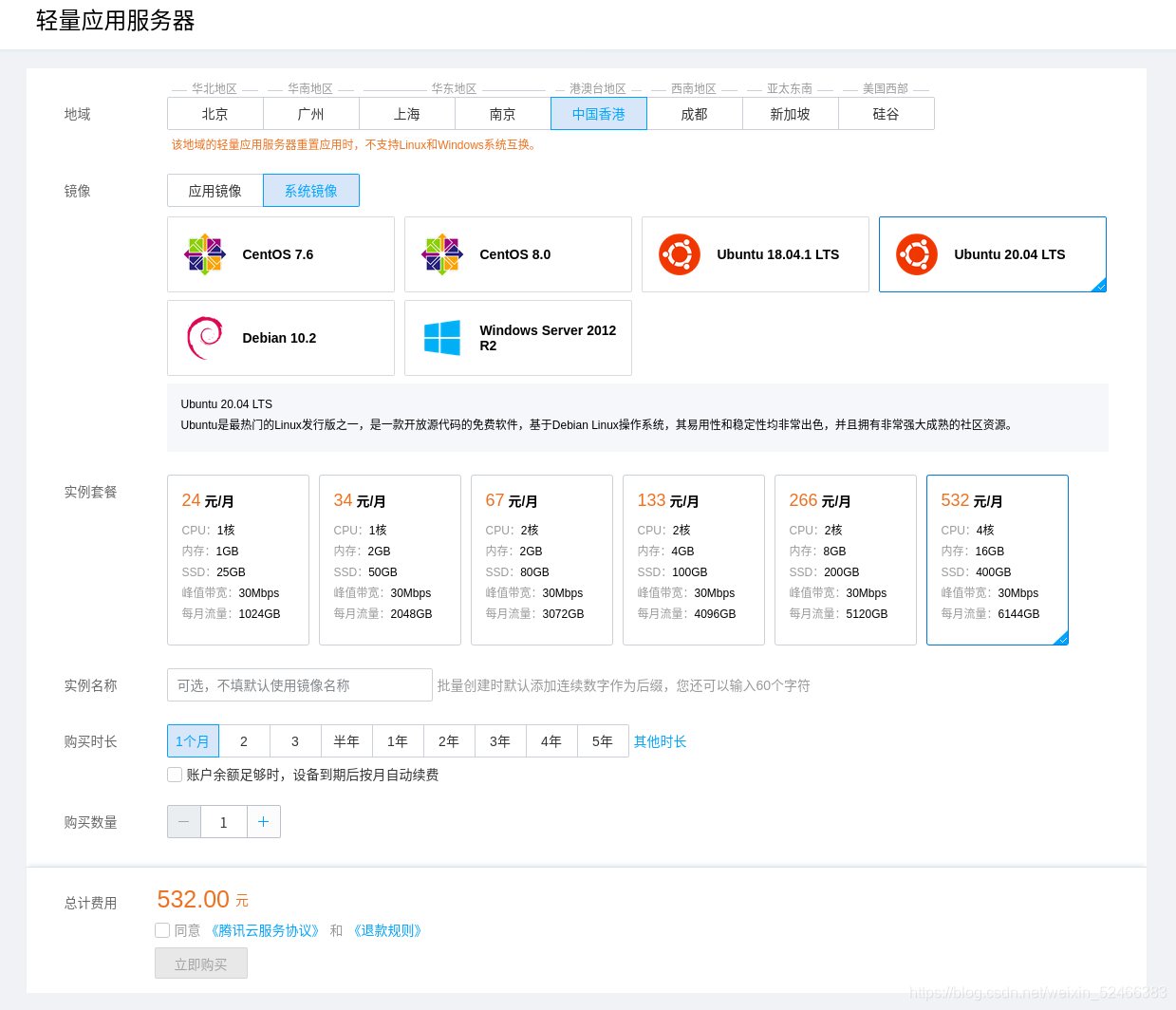
Task: Click the 立即购买 purchase button
Action: click(200, 963)
